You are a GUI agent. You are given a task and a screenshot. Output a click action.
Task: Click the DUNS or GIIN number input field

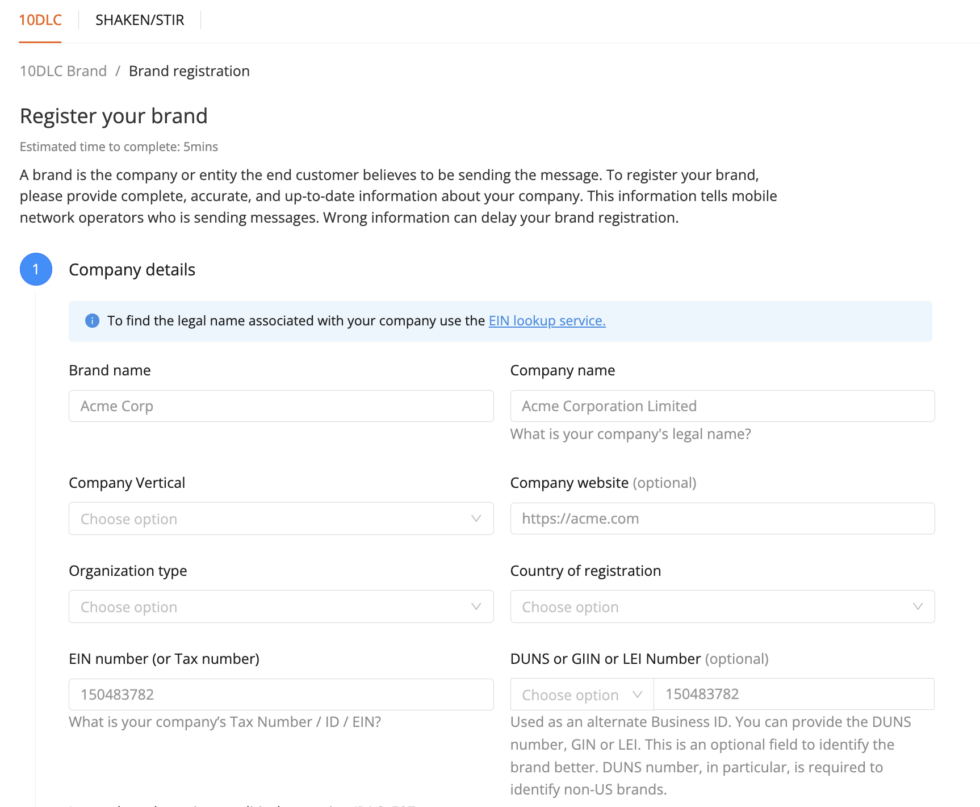tap(795, 694)
